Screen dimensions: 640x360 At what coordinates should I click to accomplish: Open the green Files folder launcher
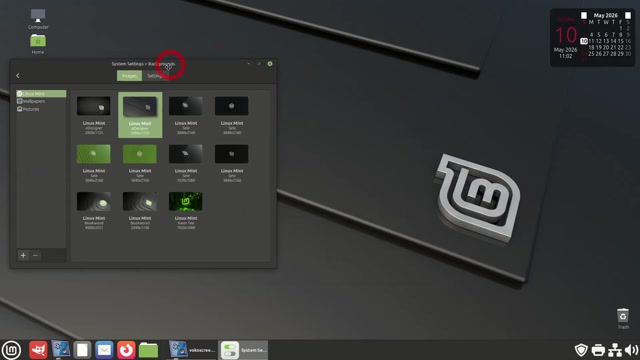click(x=148, y=350)
